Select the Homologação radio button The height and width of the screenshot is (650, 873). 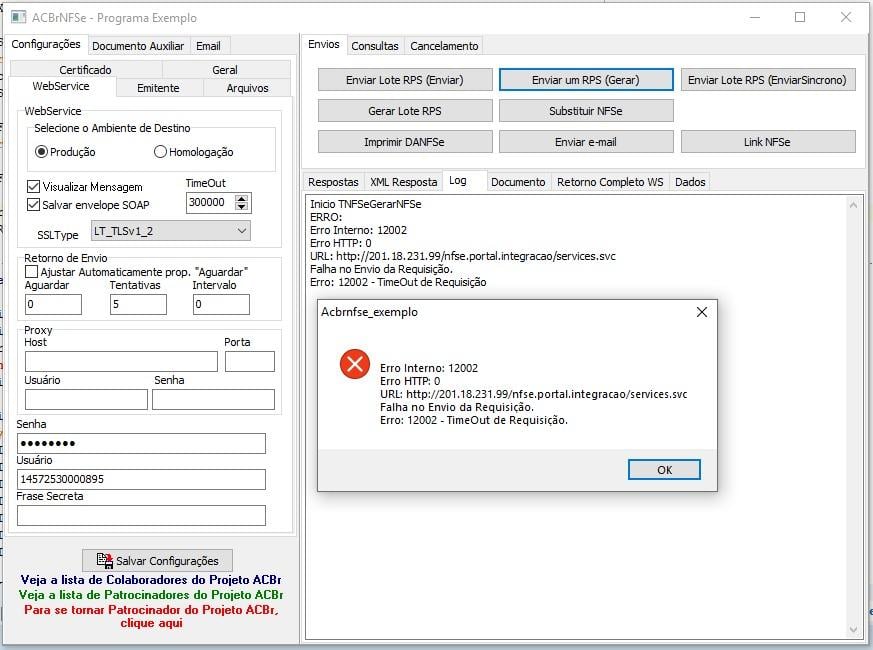(160, 151)
